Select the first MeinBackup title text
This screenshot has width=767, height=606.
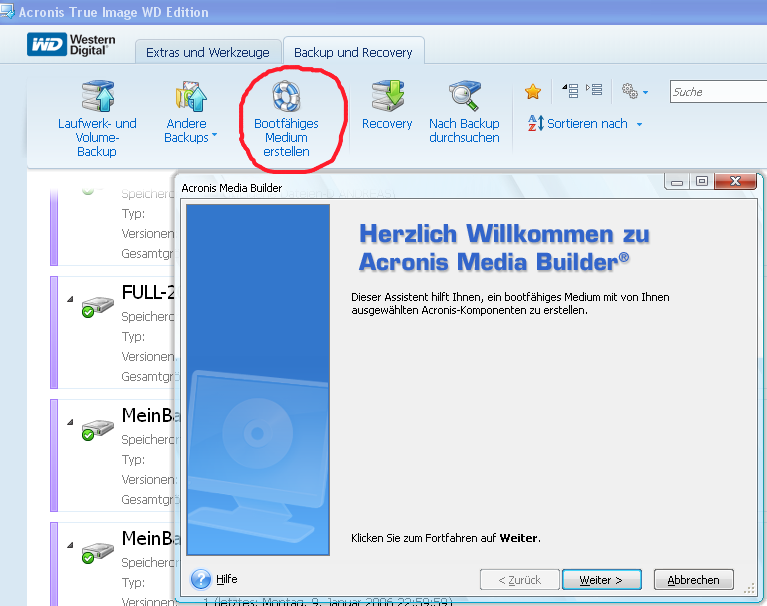pos(151,415)
